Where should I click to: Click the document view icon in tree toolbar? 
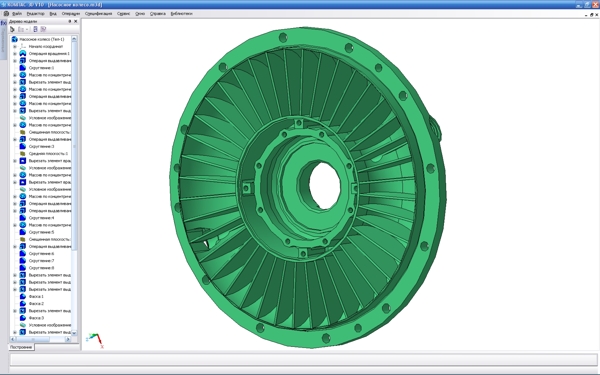click(x=35, y=29)
